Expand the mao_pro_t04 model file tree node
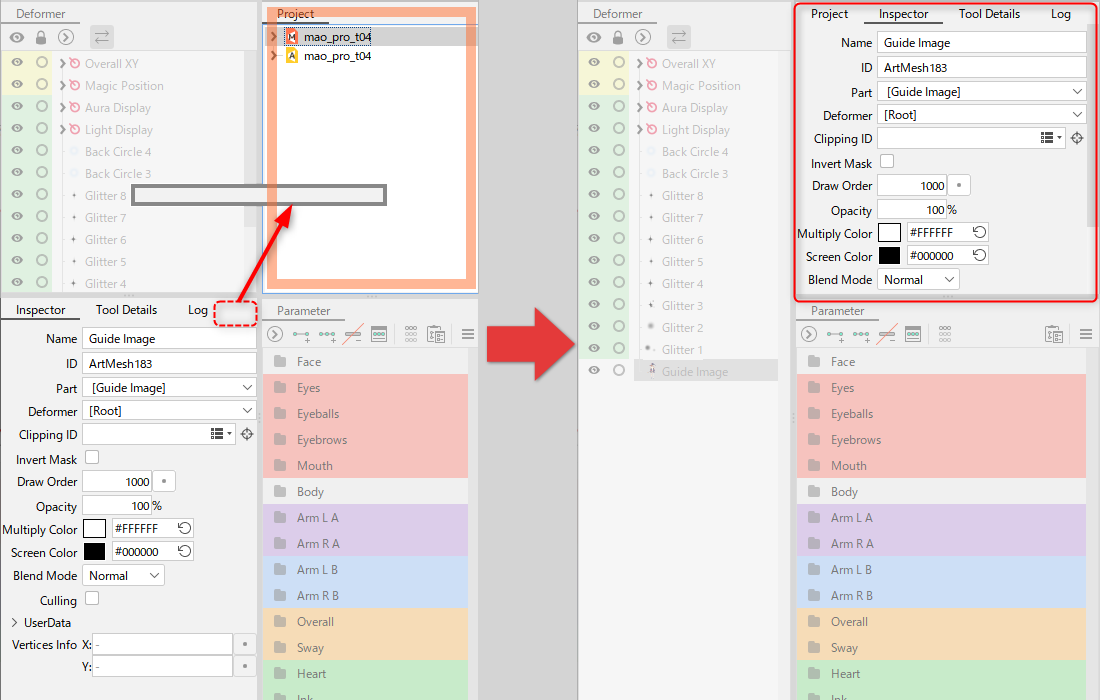 pyautogui.click(x=273, y=36)
